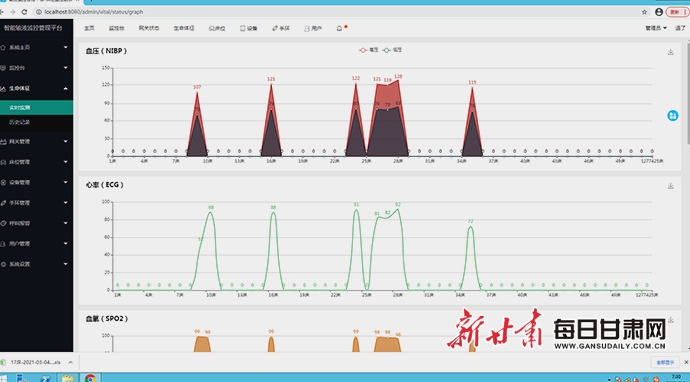Open the 管理员 account dropdown
This screenshot has height=382, width=690.
click(656, 28)
